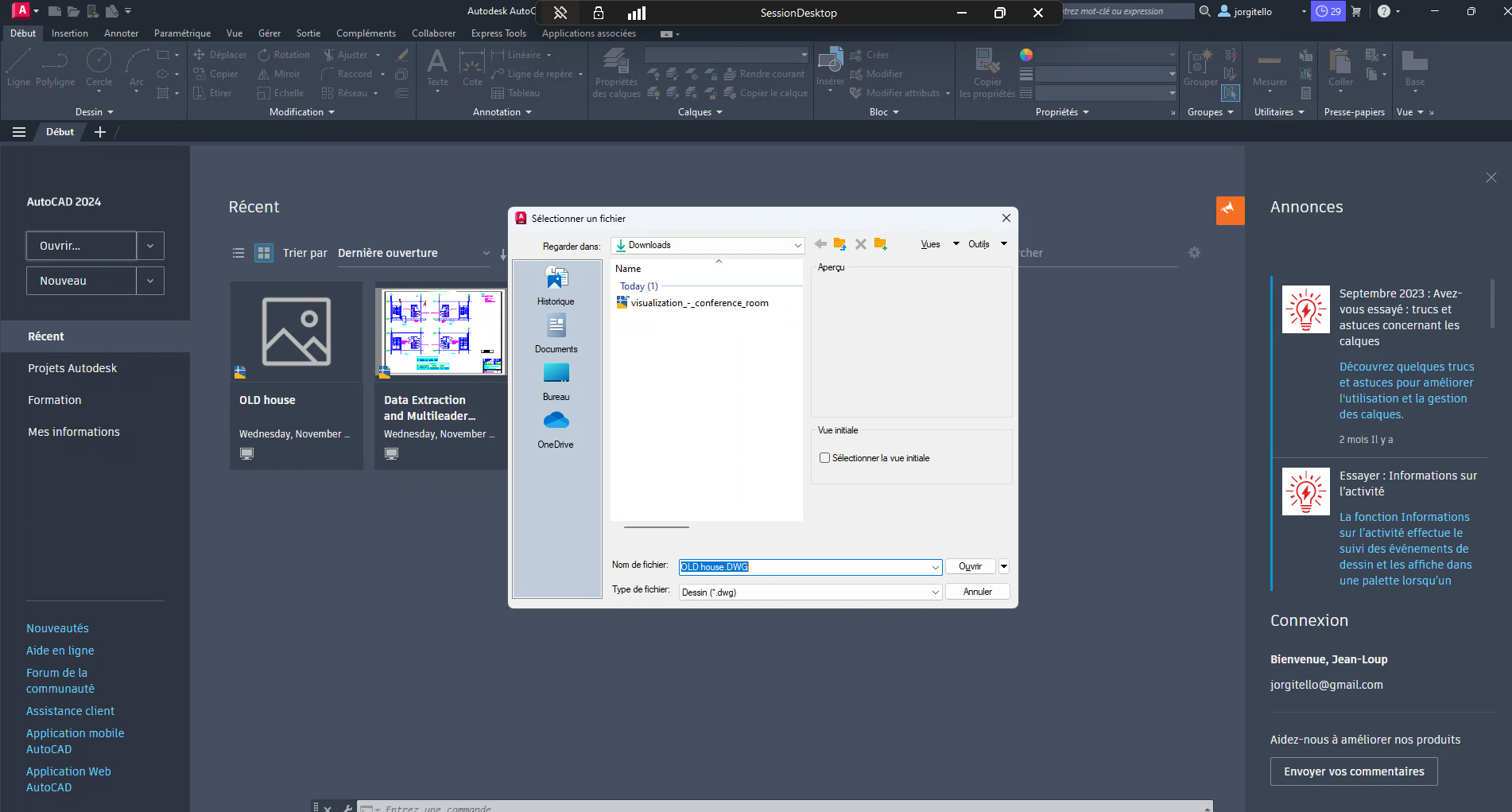Image resolution: width=1512 pixels, height=812 pixels.
Task: Click Propriétés des calques icon
Action: click(616, 73)
